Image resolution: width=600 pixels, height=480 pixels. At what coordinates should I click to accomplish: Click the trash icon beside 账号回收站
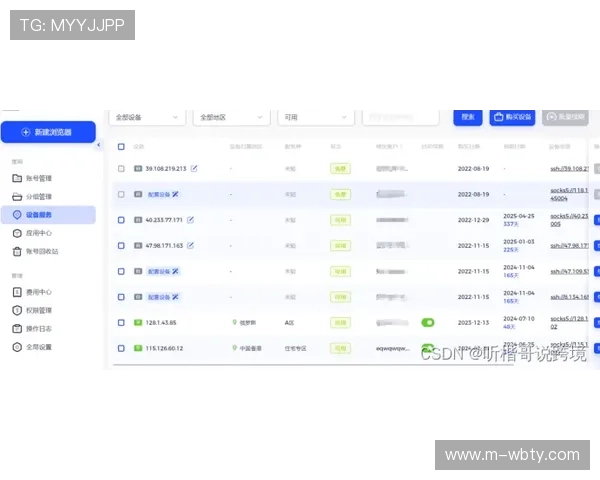pyautogui.click(x=17, y=251)
